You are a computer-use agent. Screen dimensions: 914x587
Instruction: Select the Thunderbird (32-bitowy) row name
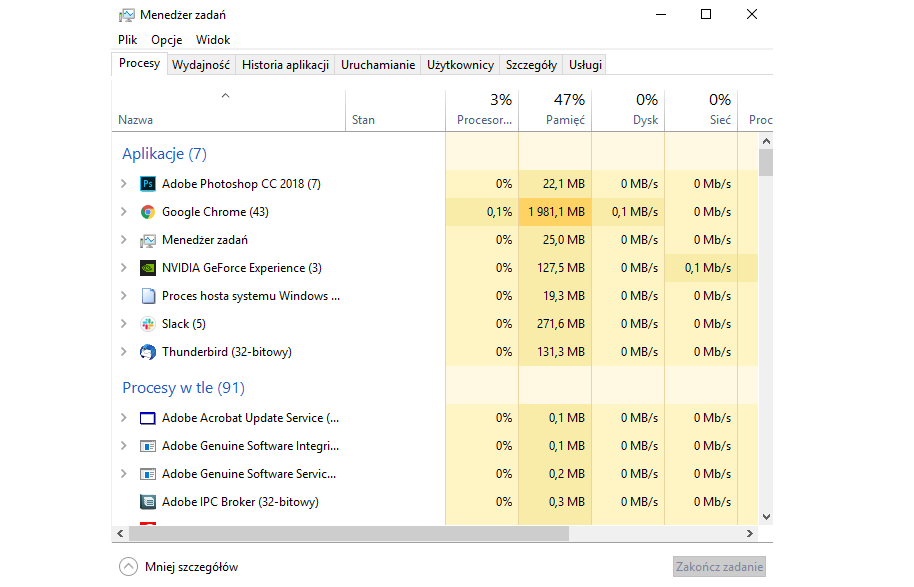(227, 352)
